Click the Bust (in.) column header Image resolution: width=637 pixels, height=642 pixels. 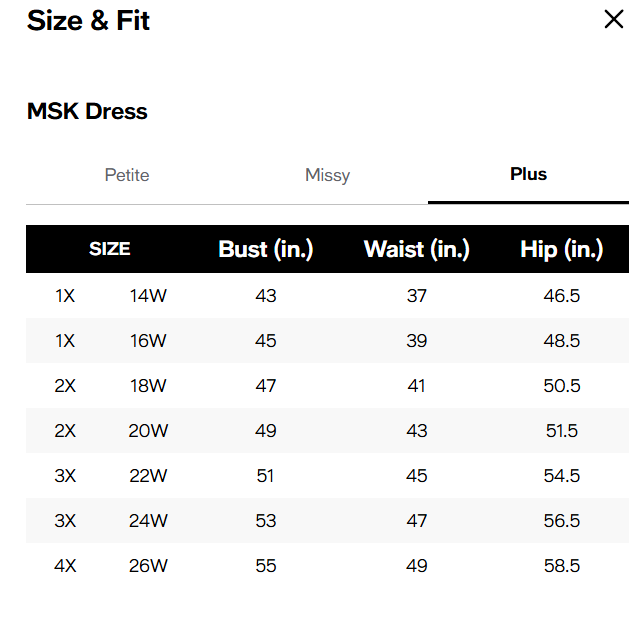[x=266, y=249]
